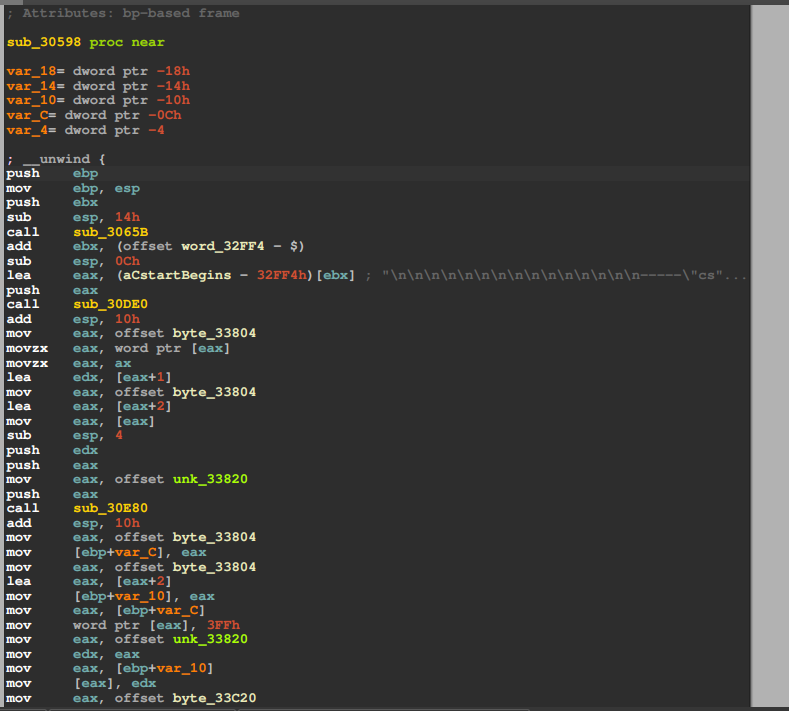Select var_C in its declaration line
Viewport: 789px width, 711px height.
[22, 115]
